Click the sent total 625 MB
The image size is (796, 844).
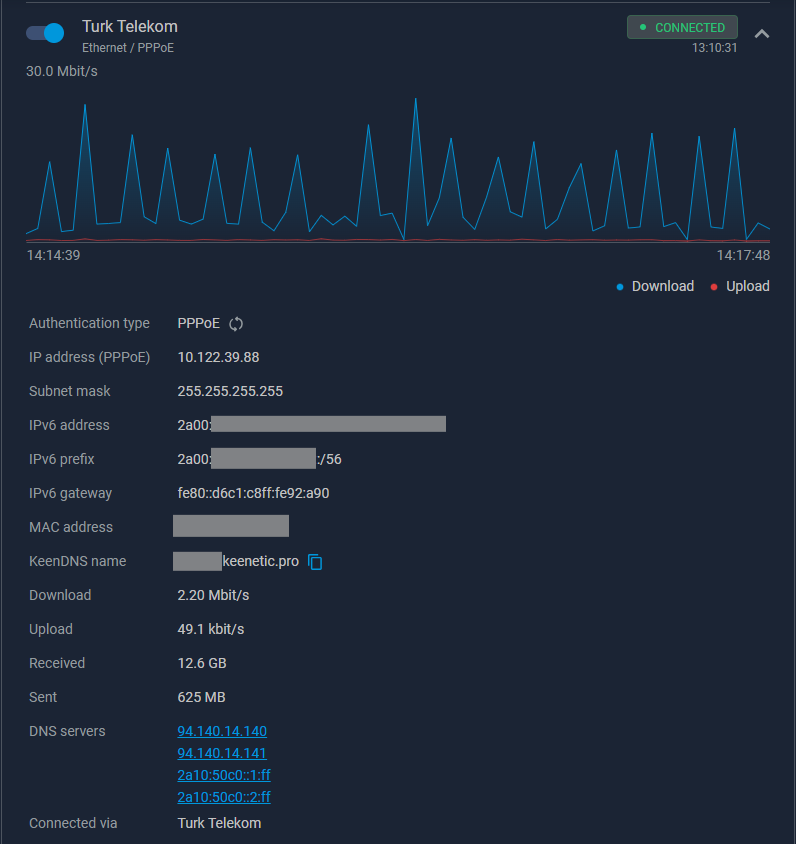pyautogui.click(x=201, y=697)
